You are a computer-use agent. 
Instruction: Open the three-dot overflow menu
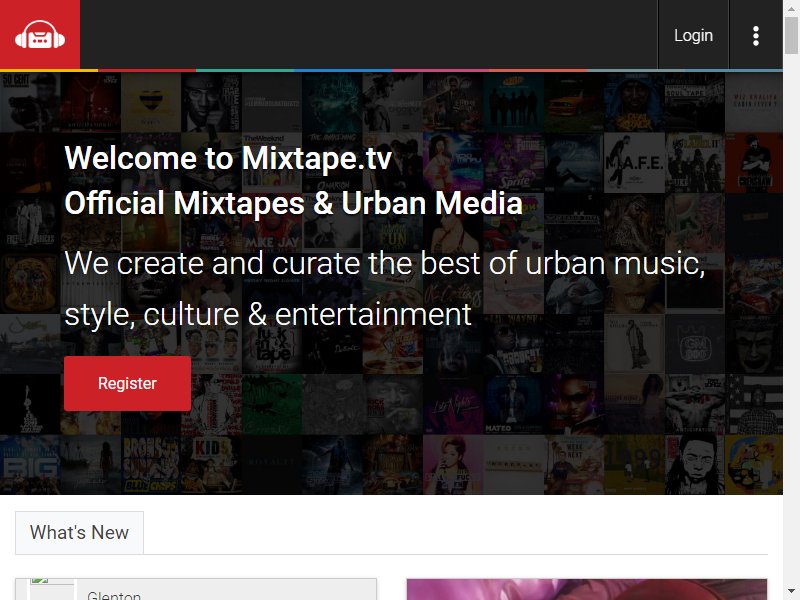[x=756, y=35]
